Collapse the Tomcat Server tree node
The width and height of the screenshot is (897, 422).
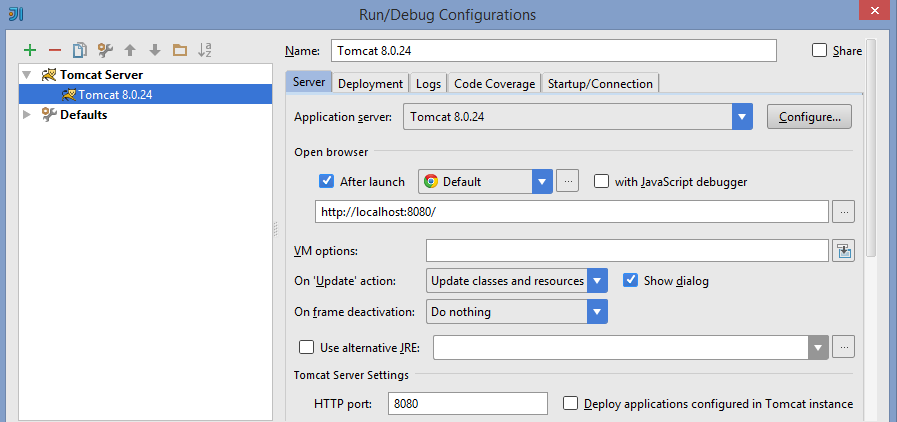26,75
